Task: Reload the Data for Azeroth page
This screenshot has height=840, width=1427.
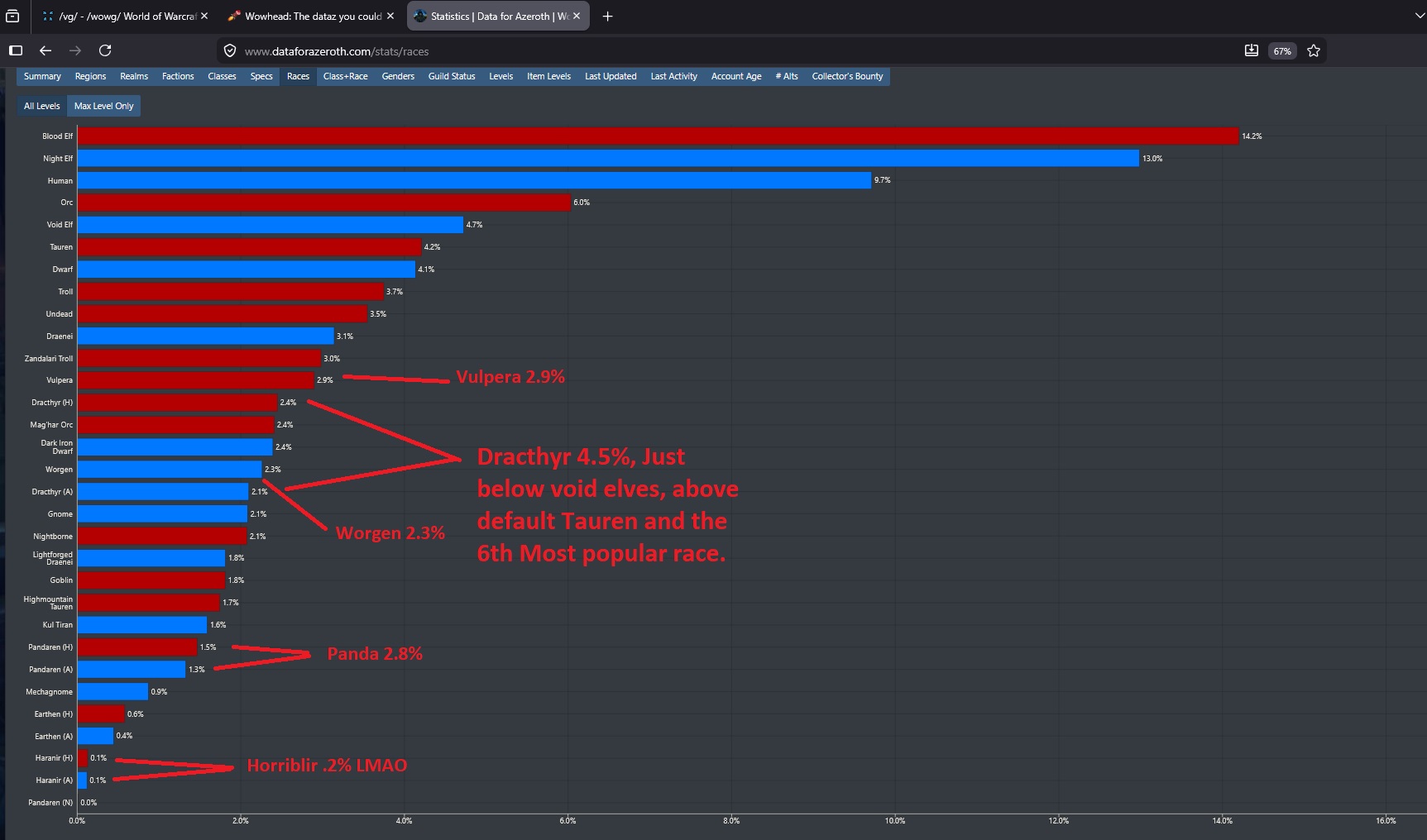Action: point(105,50)
